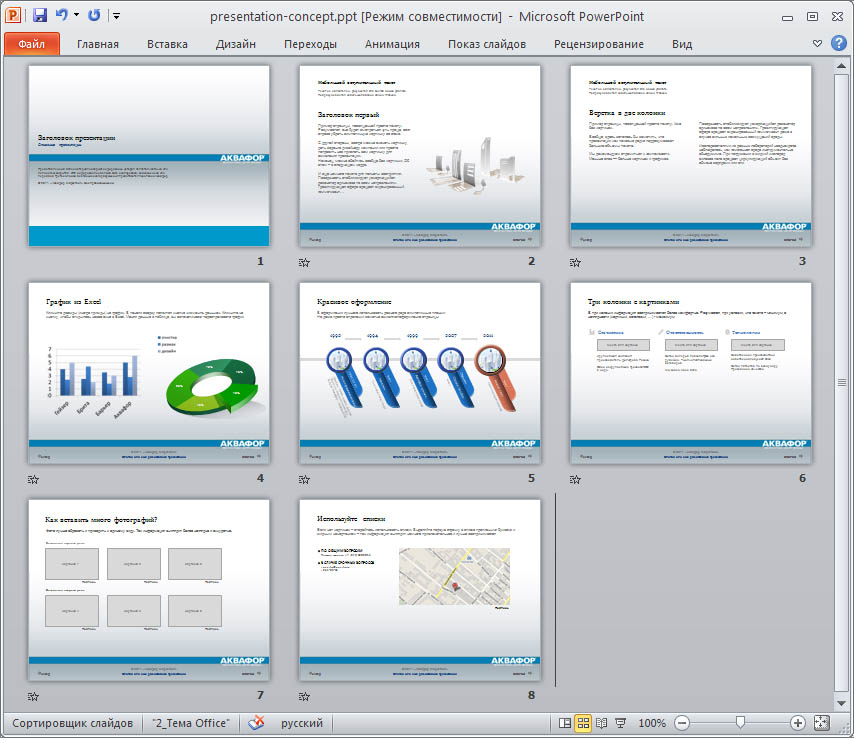Click the русский language button
The image size is (854, 738).
[301, 723]
